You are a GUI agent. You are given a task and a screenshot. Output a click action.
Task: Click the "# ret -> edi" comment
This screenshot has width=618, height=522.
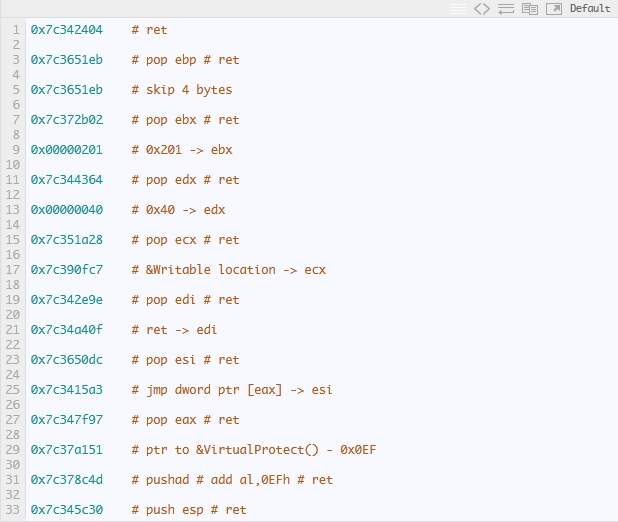[174, 330]
